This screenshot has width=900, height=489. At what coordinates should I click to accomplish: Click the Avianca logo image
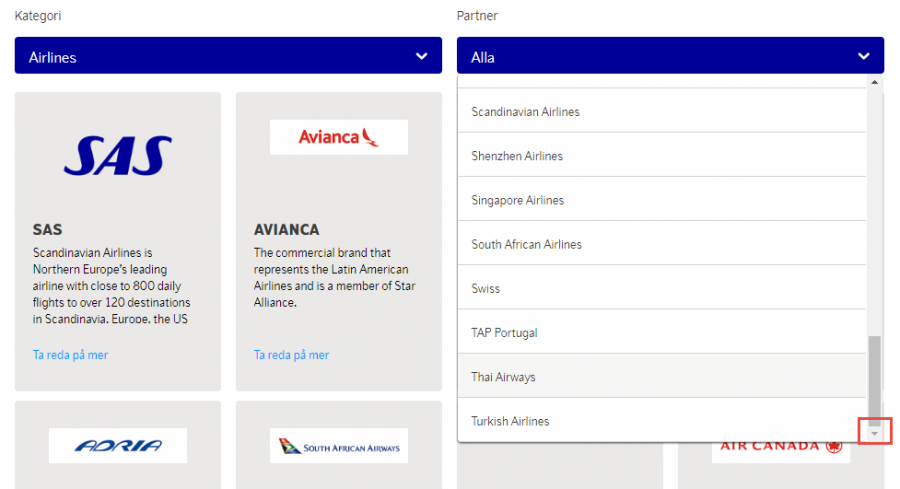click(339, 137)
